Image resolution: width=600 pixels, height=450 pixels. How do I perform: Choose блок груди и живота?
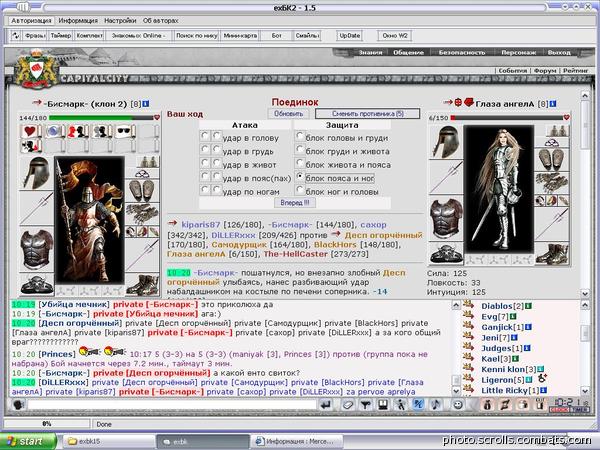coord(300,149)
